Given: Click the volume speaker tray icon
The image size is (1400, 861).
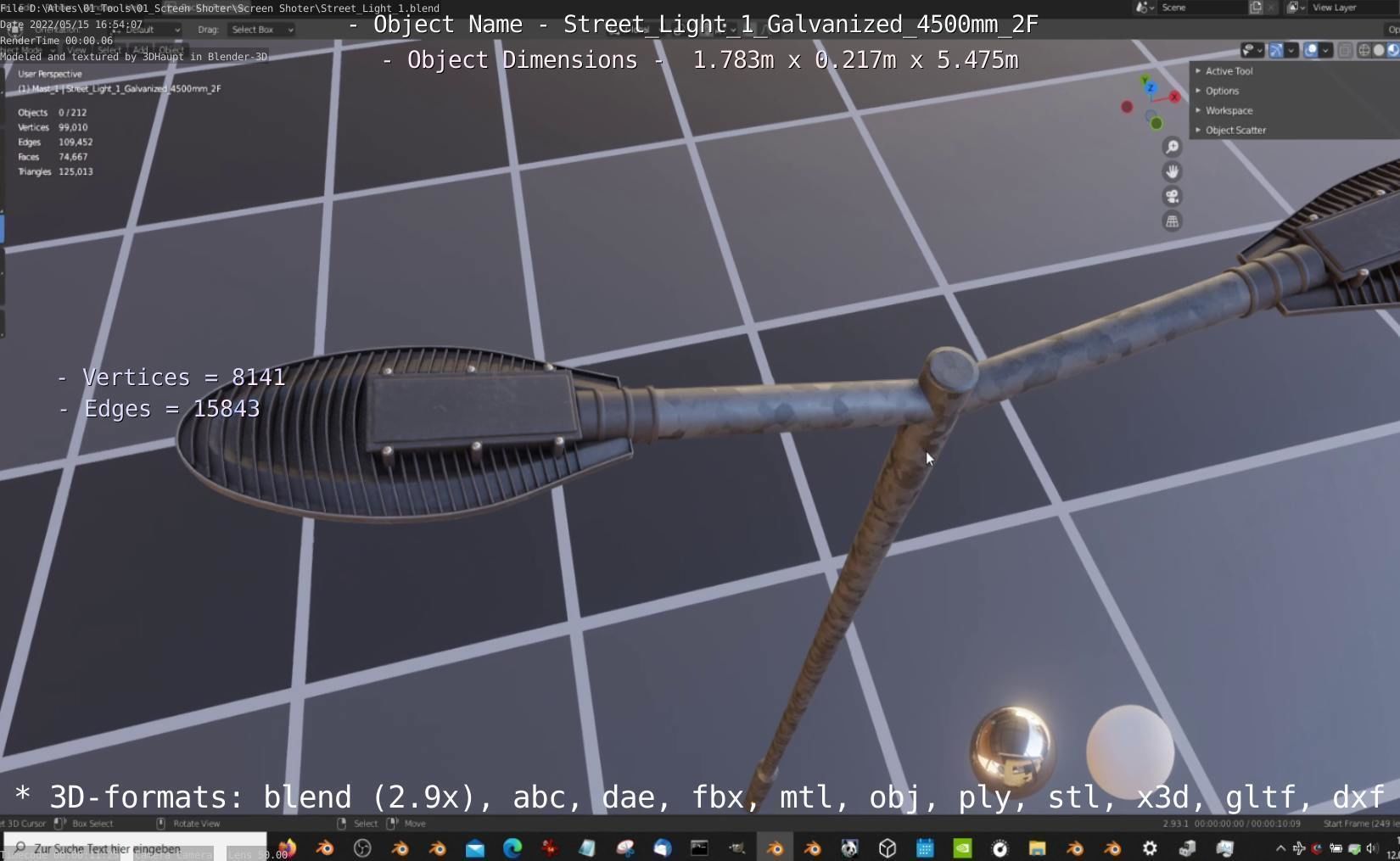Looking at the screenshot, I should pos(1372,847).
